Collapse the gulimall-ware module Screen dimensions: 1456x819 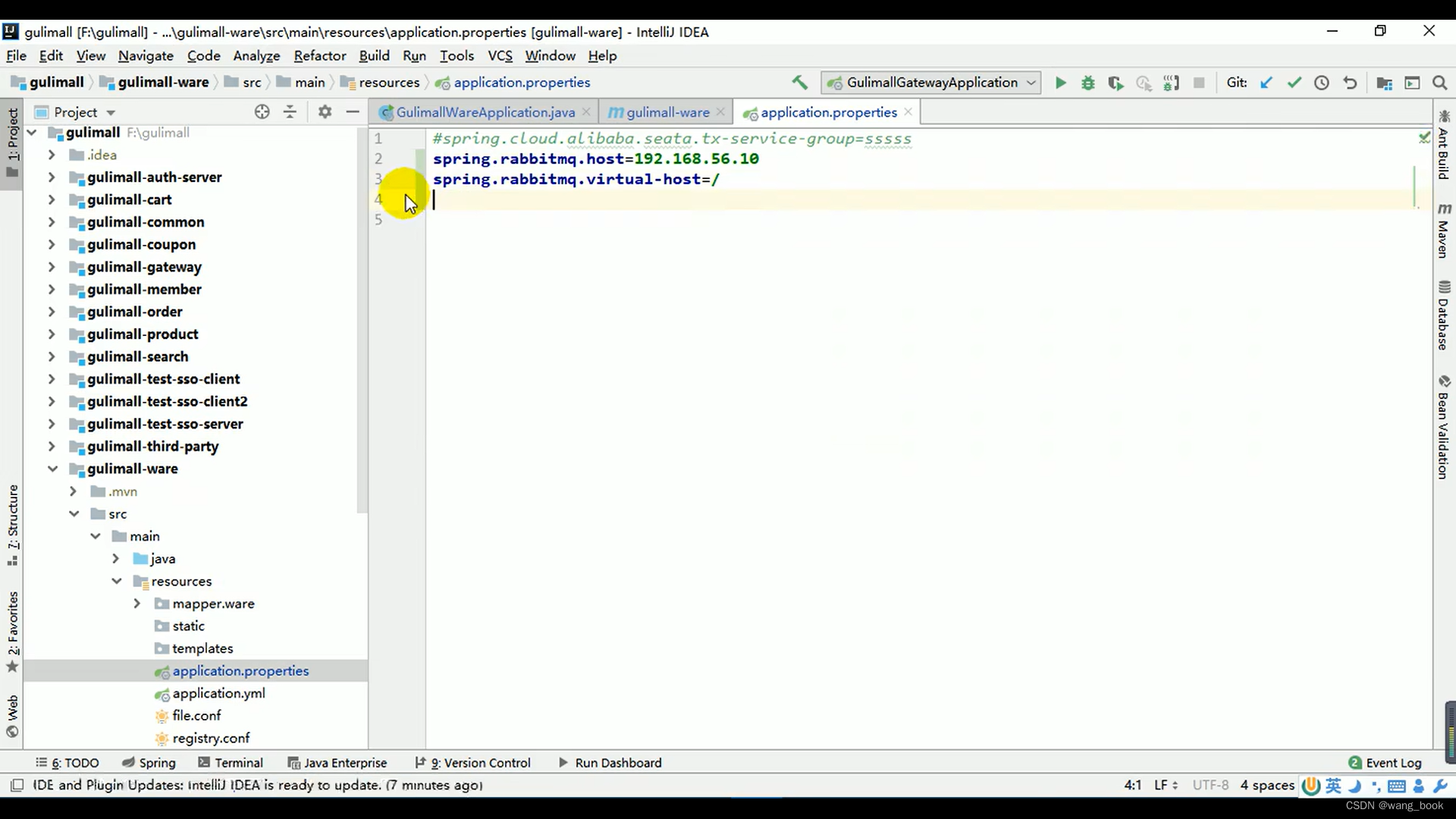52,469
